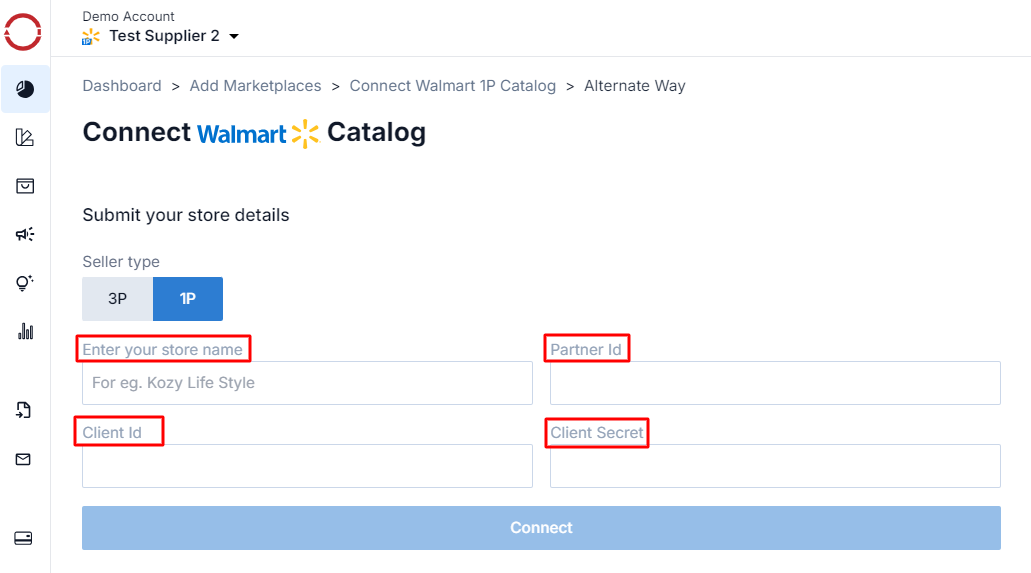Focus the Client Secret input field
The image size is (1031, 573).
click(775, 466)
